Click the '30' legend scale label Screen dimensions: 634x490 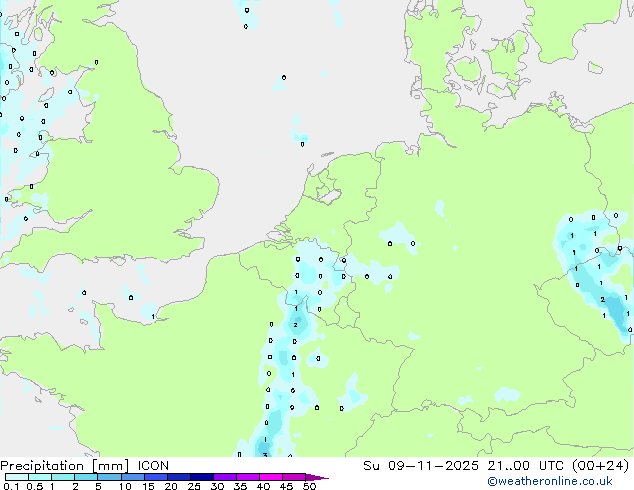tap(217, 486)
